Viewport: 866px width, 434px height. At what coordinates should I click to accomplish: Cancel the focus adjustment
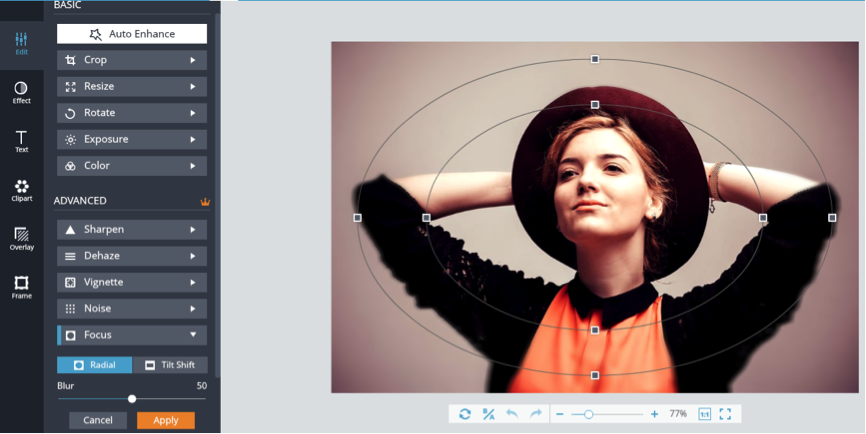click(x=98, y=420)
